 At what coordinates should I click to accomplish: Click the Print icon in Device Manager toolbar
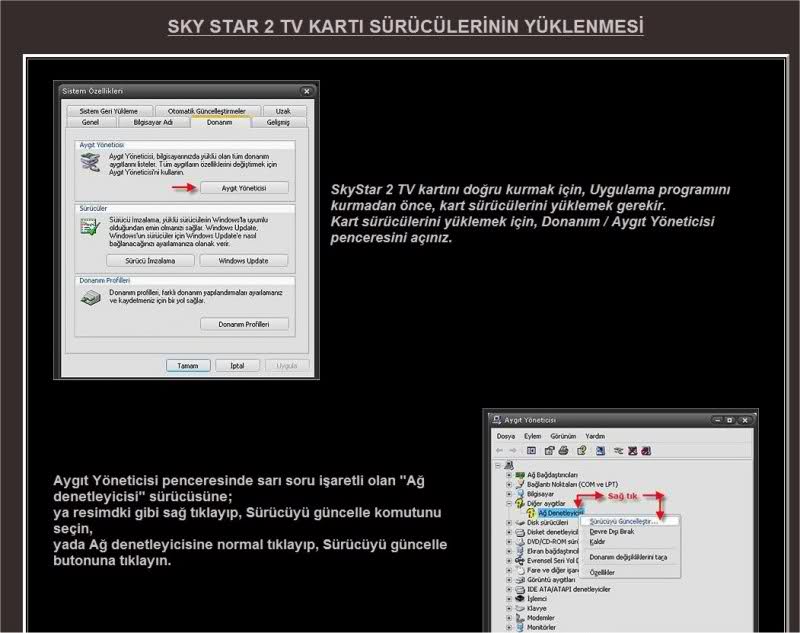point(563,450)
